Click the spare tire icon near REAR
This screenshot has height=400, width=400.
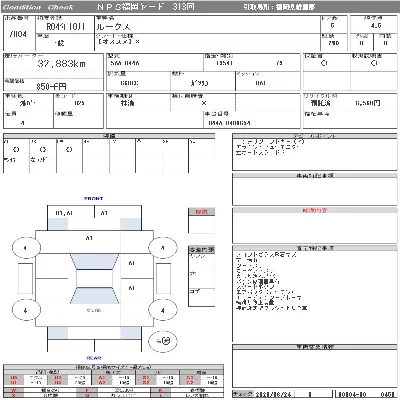click(163, 341)
